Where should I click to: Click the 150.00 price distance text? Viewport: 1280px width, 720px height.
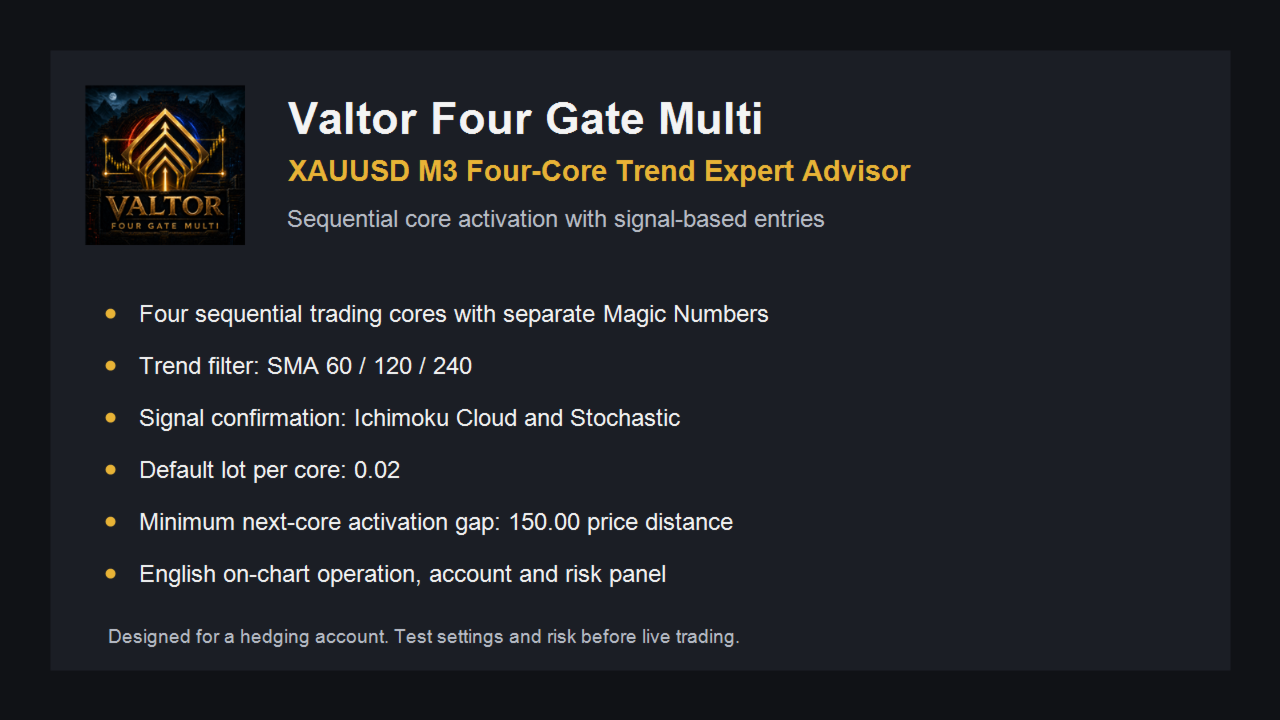click(621, 522)
